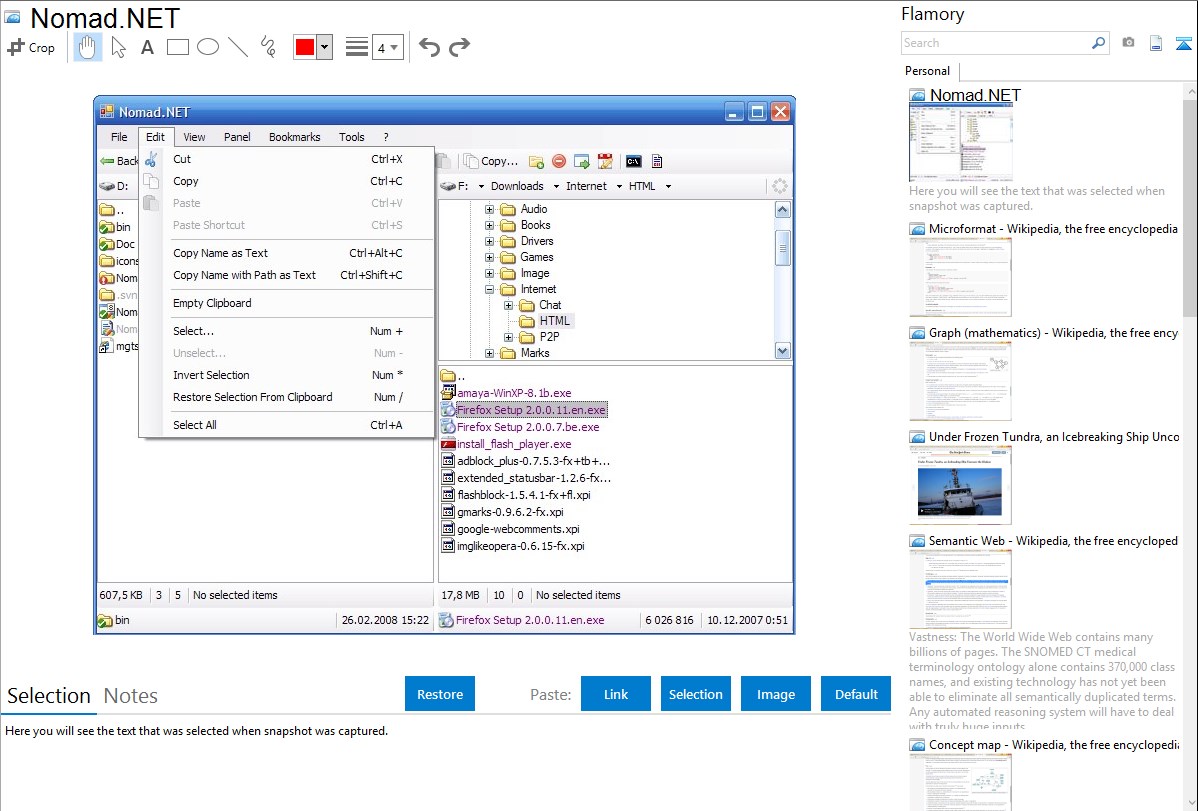Select the Crop tool
1198x811 pixels.
(31, 47)
